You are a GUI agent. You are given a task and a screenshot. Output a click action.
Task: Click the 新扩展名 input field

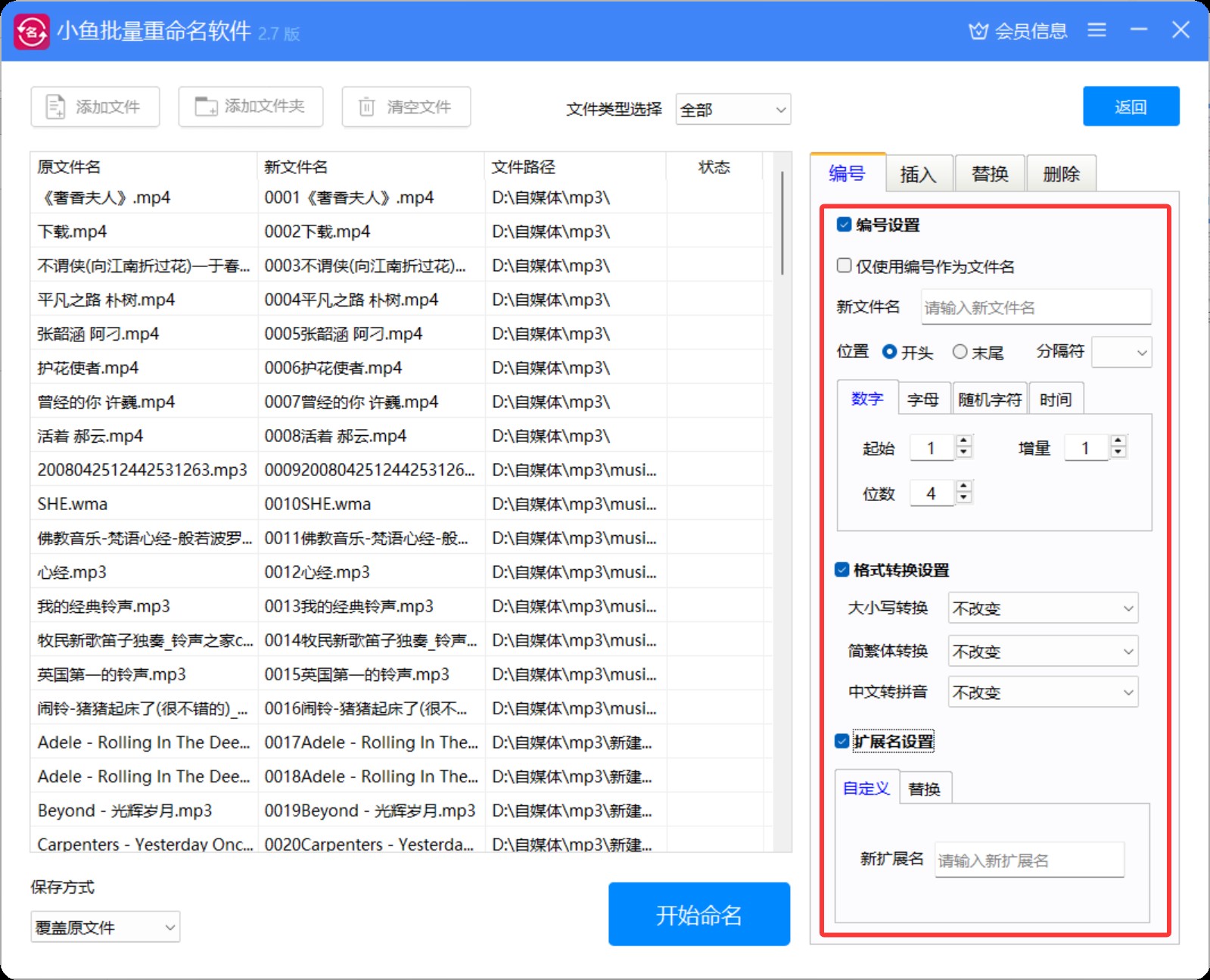coord(1028,860)
